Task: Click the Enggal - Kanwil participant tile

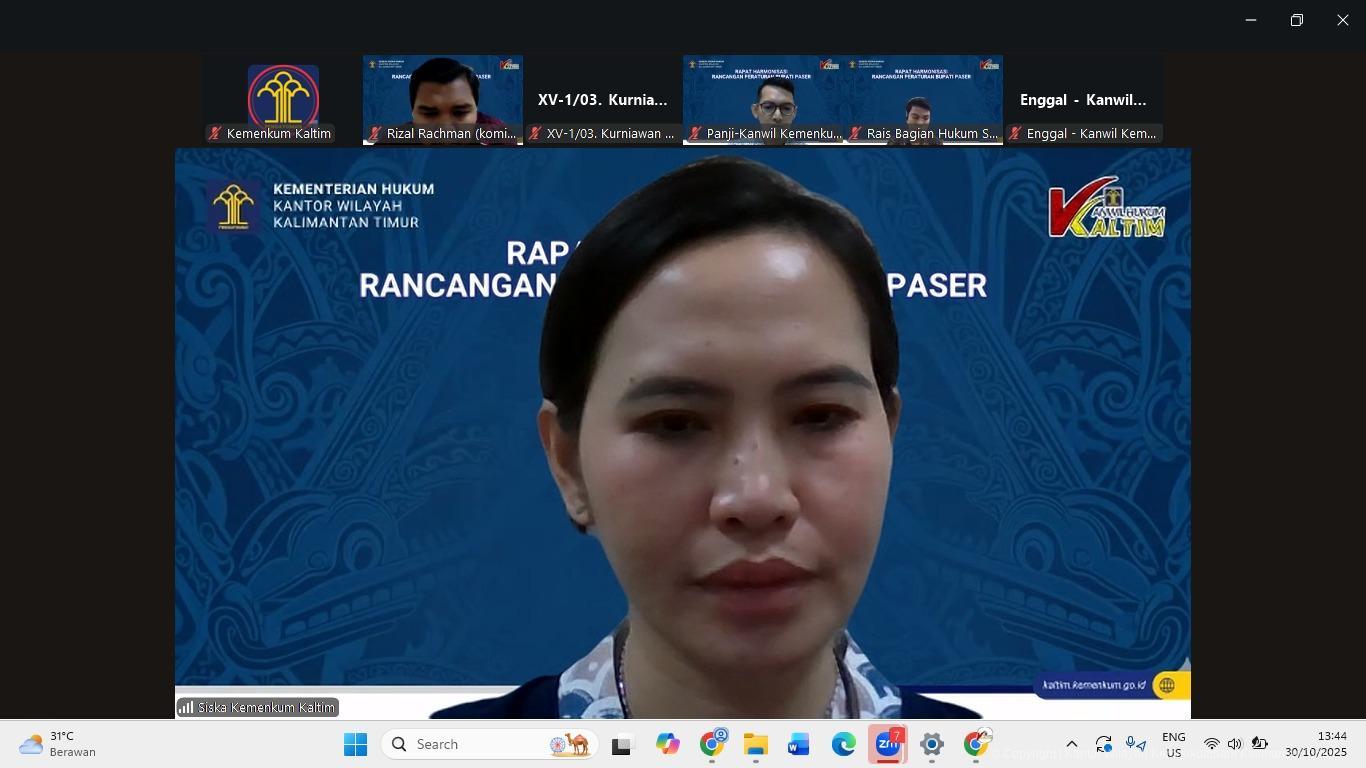Action: pos(1083,100)
